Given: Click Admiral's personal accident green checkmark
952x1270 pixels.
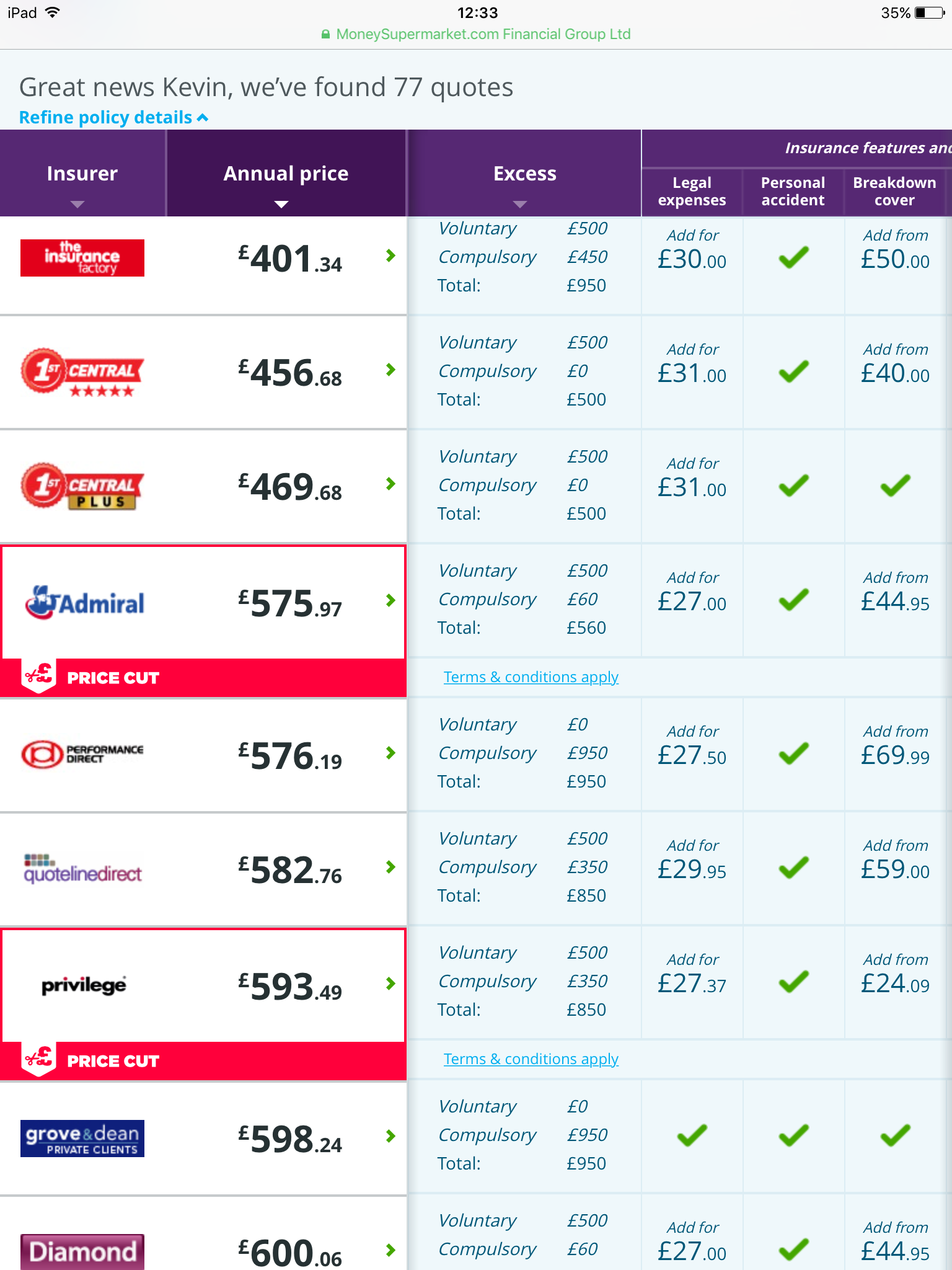Looking at the screenshot, I should [x=793, y=600].
